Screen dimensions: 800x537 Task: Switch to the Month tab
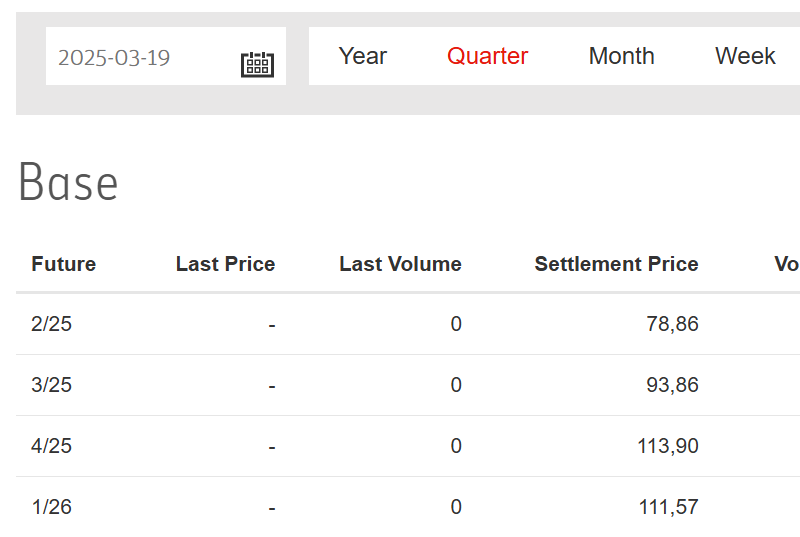[621, 56]
